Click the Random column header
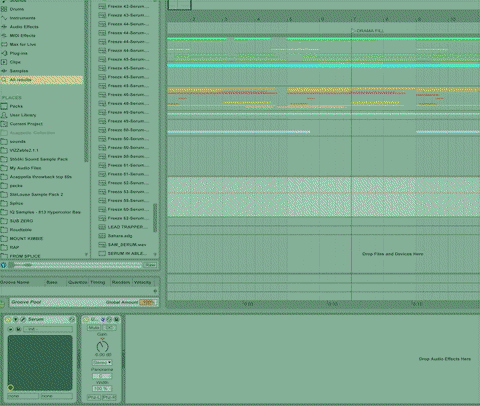480x406 pixels. pos(121,282)
